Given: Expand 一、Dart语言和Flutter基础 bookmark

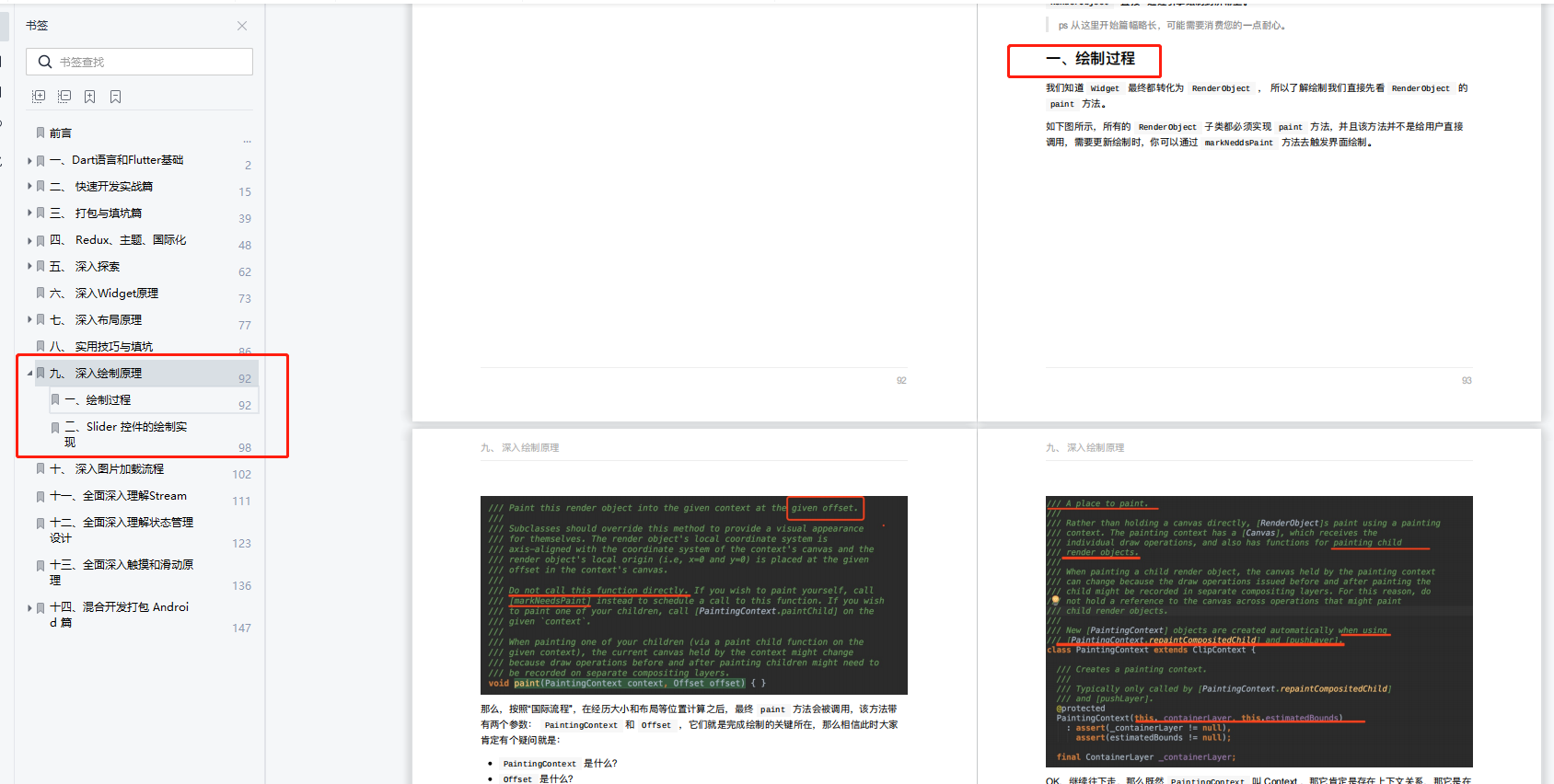Looking at the screenshot, I should coord(29,160).
